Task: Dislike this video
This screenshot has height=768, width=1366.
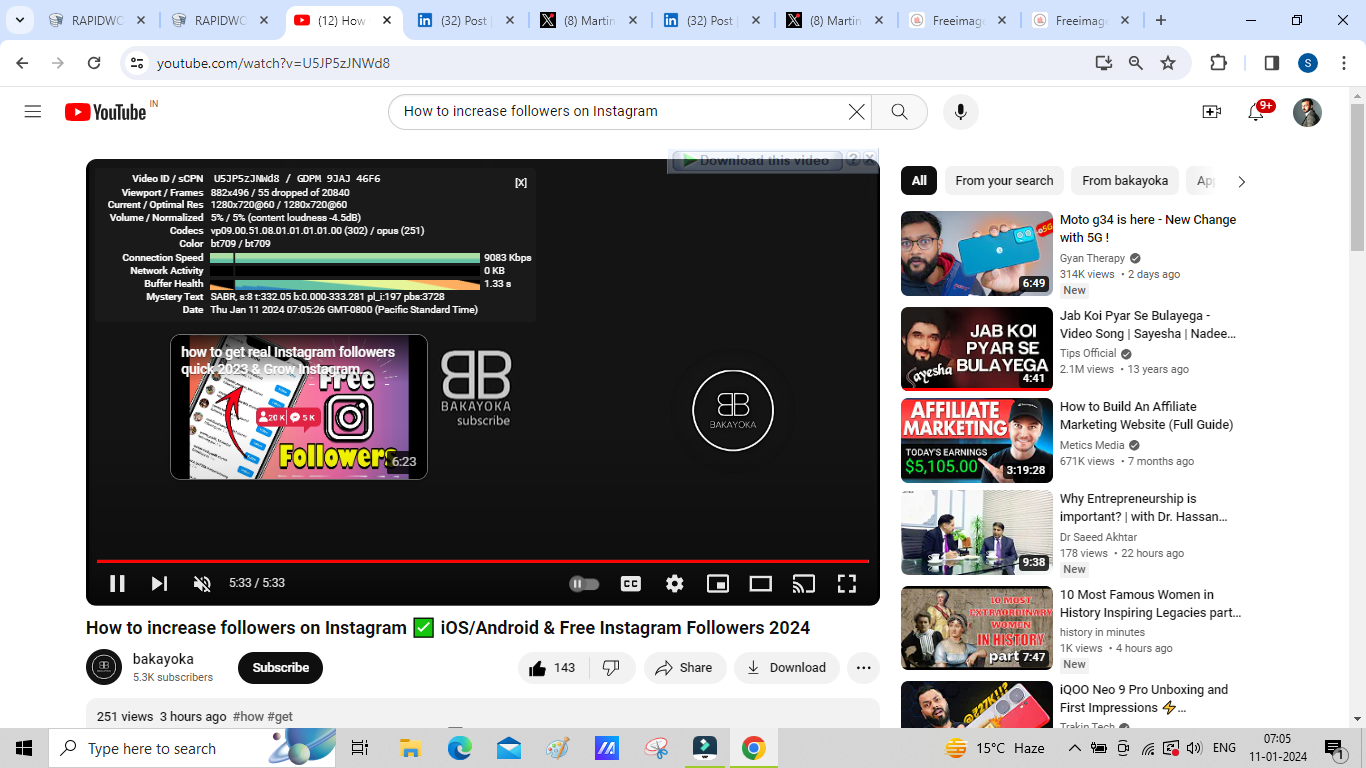Action: (612, 668)
